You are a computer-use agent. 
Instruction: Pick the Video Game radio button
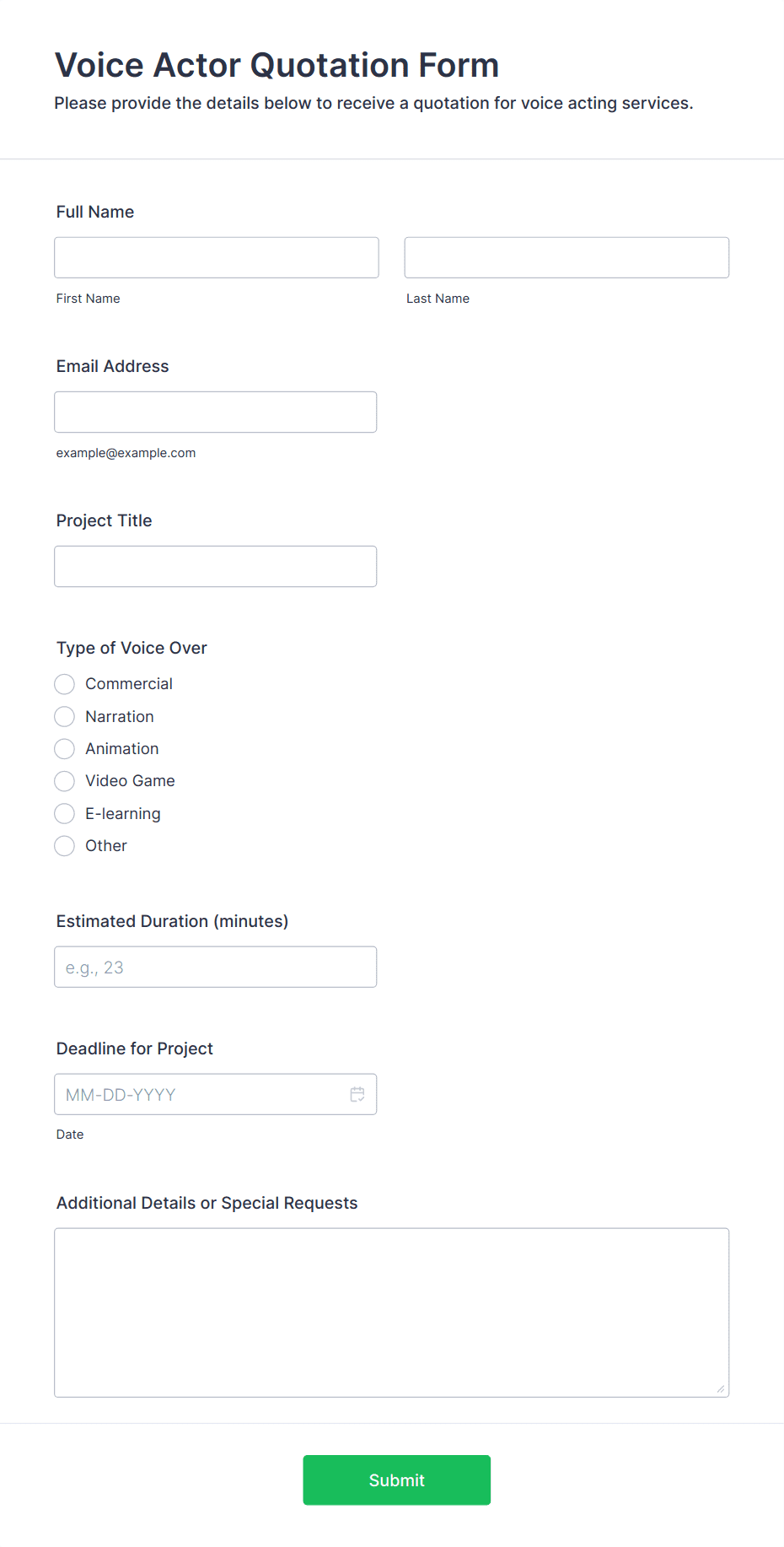65,781
